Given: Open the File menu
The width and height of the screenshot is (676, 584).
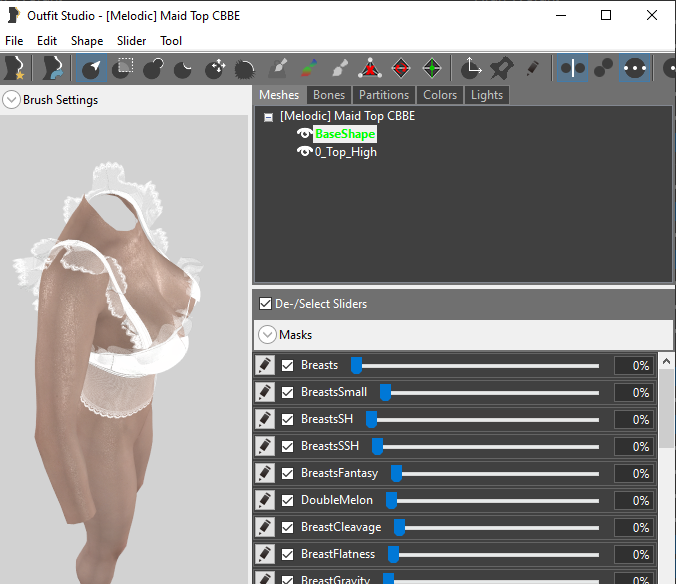Looking at the screenshot, I should [x=14, y=41].
